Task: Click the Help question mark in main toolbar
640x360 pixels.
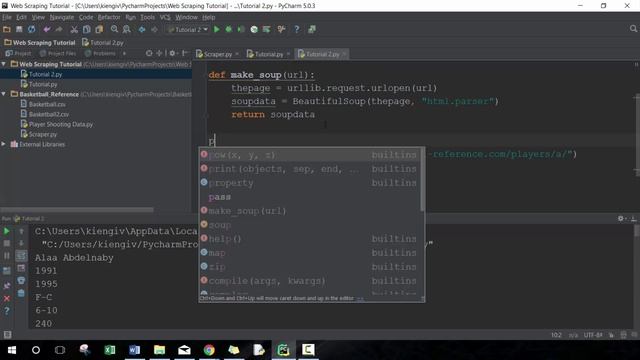Action: (297, 29)
